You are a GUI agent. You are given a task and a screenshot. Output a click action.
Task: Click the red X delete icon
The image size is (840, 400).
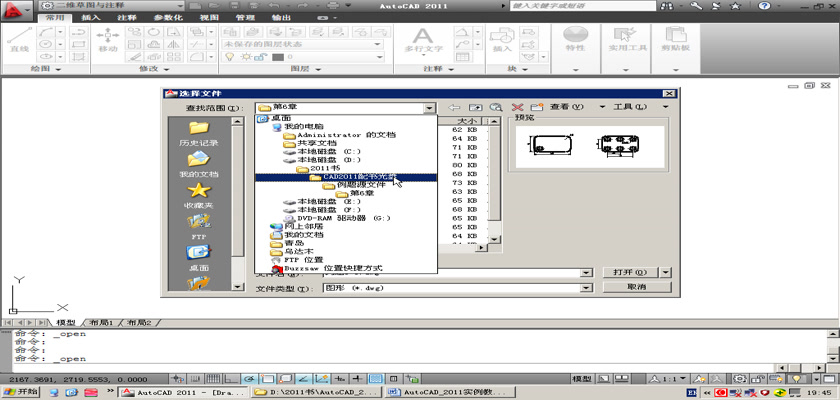(x=517, y=107)
